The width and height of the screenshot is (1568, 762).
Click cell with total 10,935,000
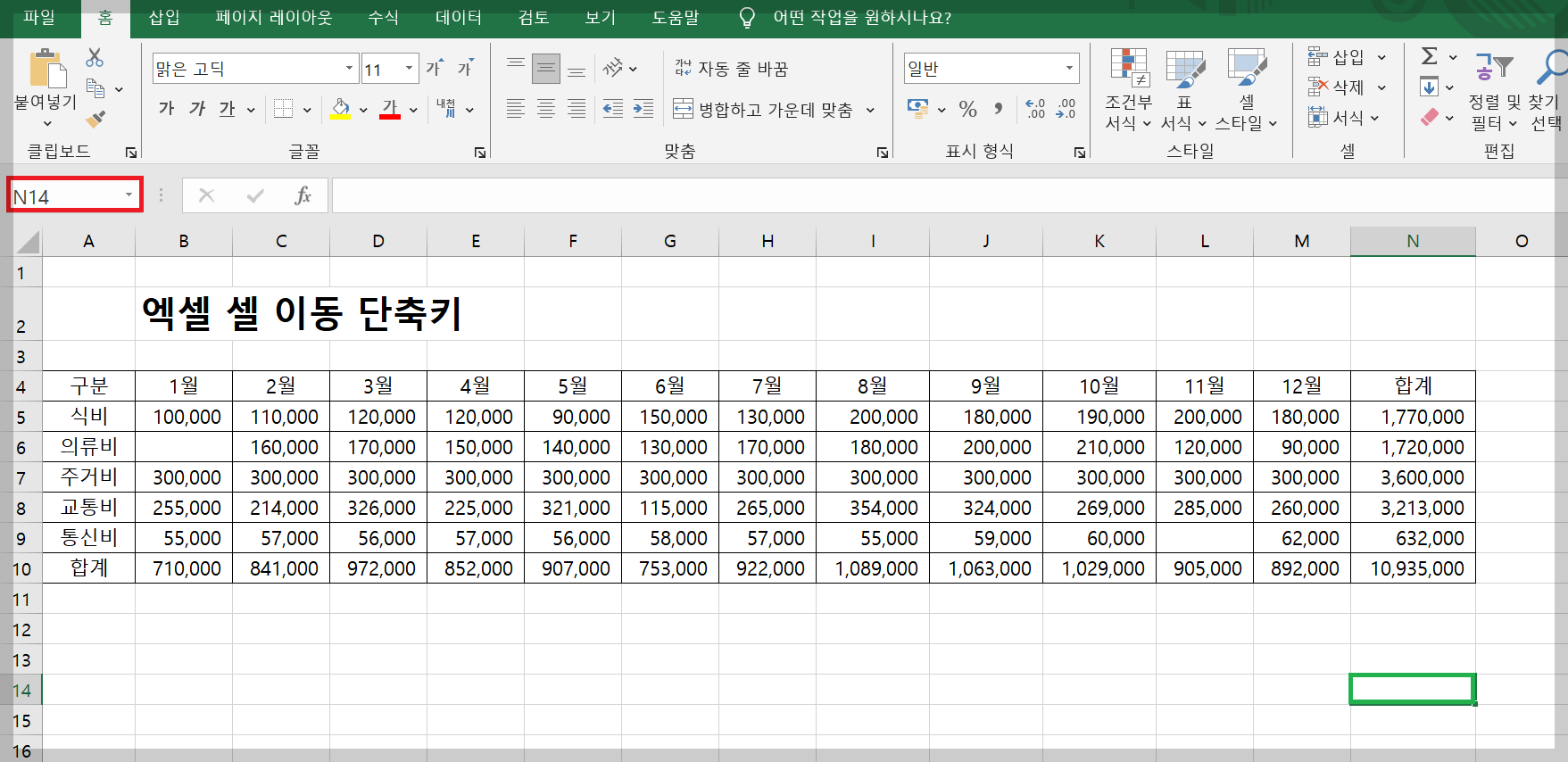click(x=1413, y=568)
